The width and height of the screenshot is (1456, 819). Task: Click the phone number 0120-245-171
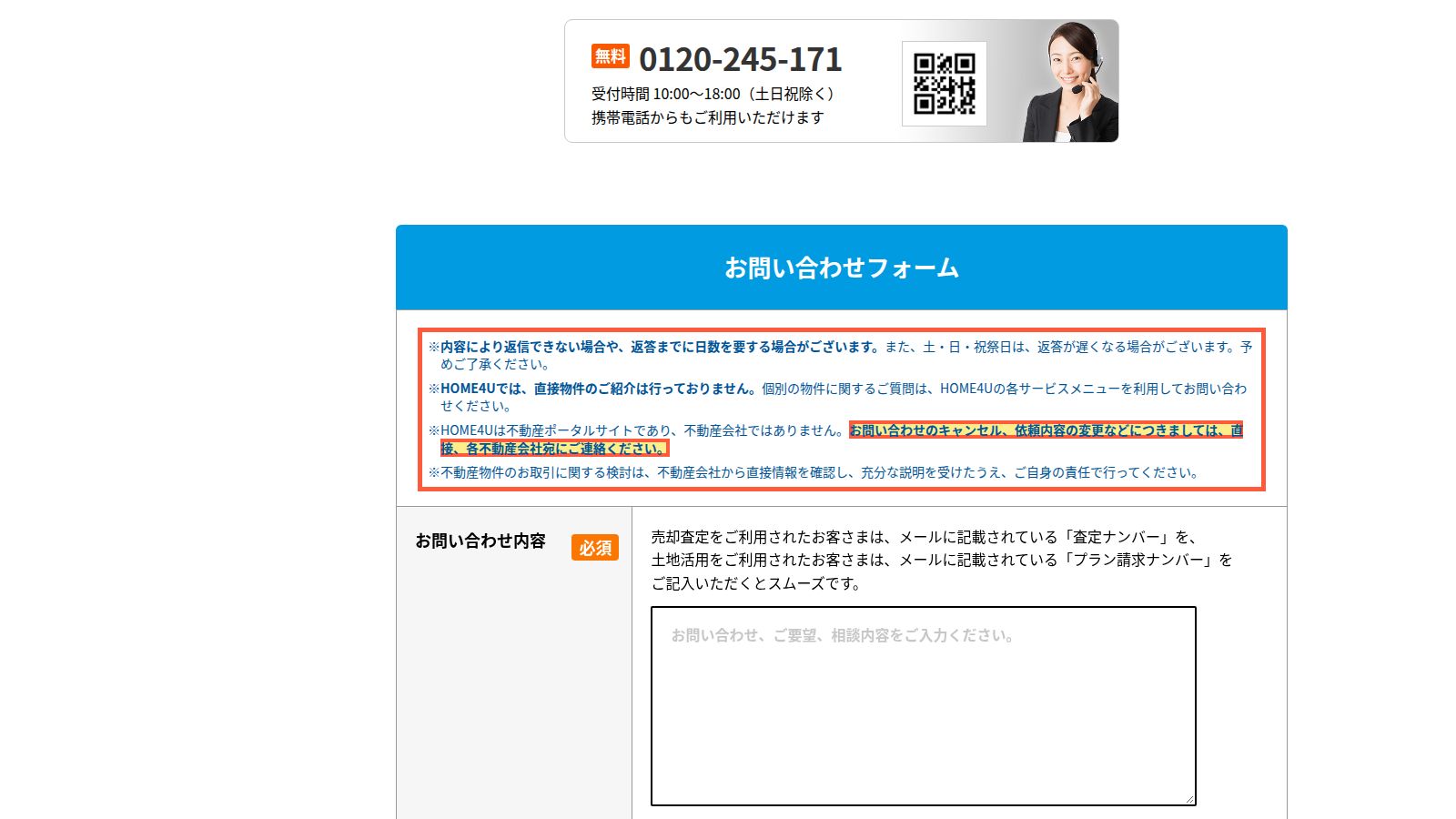[x=741, y=59]
